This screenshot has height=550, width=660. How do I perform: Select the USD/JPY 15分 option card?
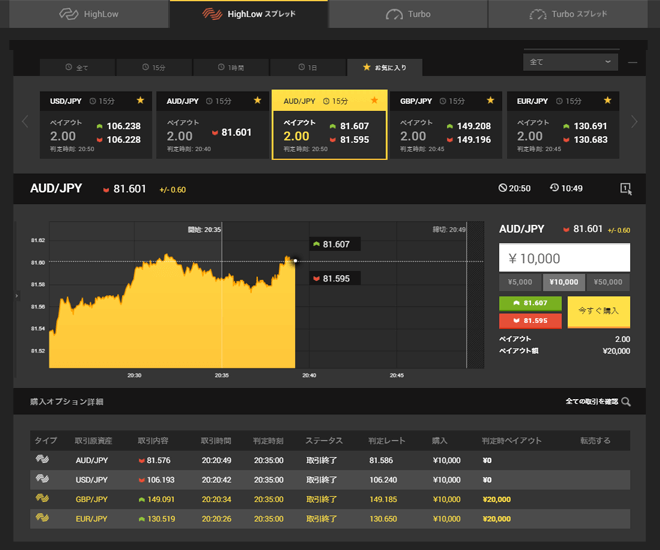pyautogui.click(x=96, y=125)
